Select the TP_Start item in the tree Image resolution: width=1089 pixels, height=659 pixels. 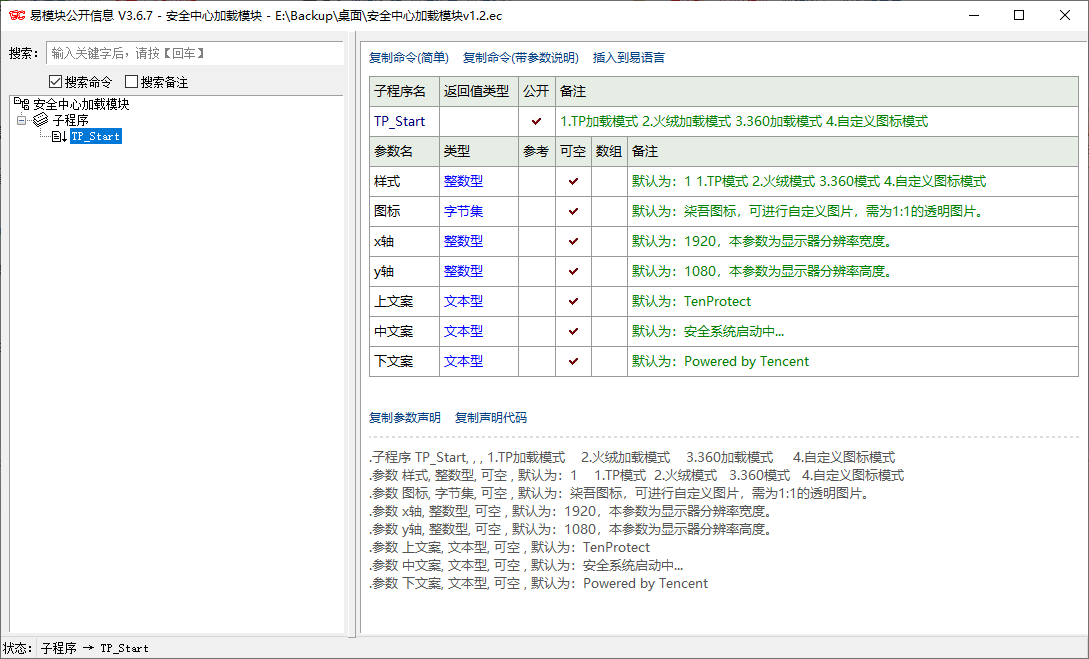click(96, 137)
